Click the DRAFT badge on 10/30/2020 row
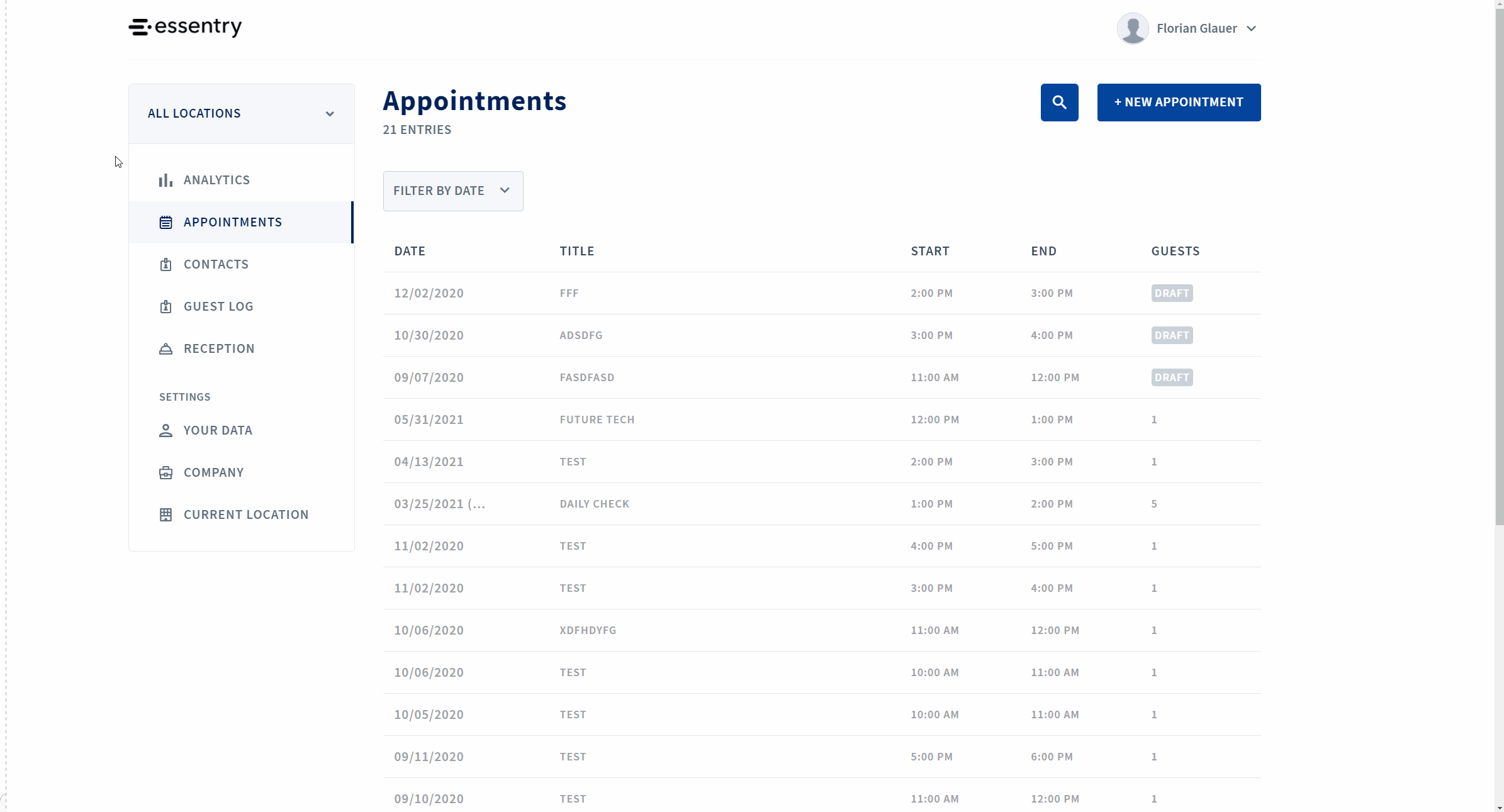 pos(1172,336)
